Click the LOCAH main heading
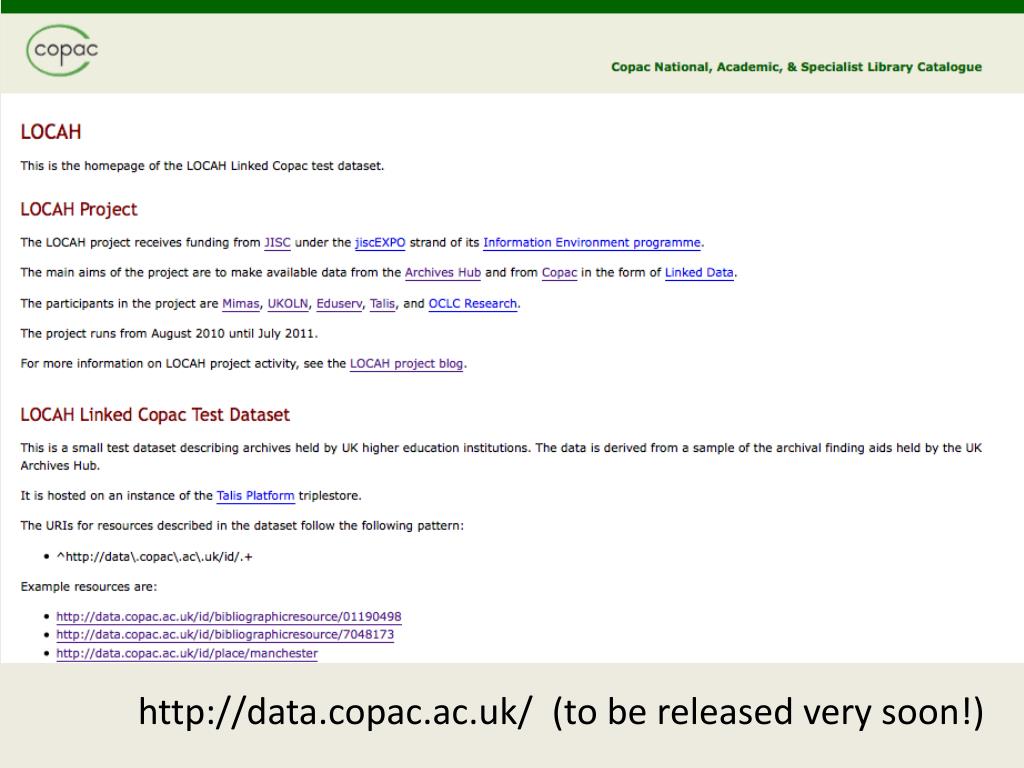1024x768 pixels. [51, 132]
